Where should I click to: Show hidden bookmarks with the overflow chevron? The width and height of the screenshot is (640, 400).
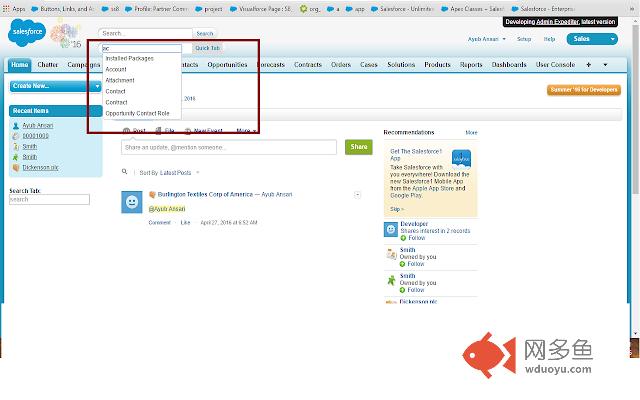632,9
